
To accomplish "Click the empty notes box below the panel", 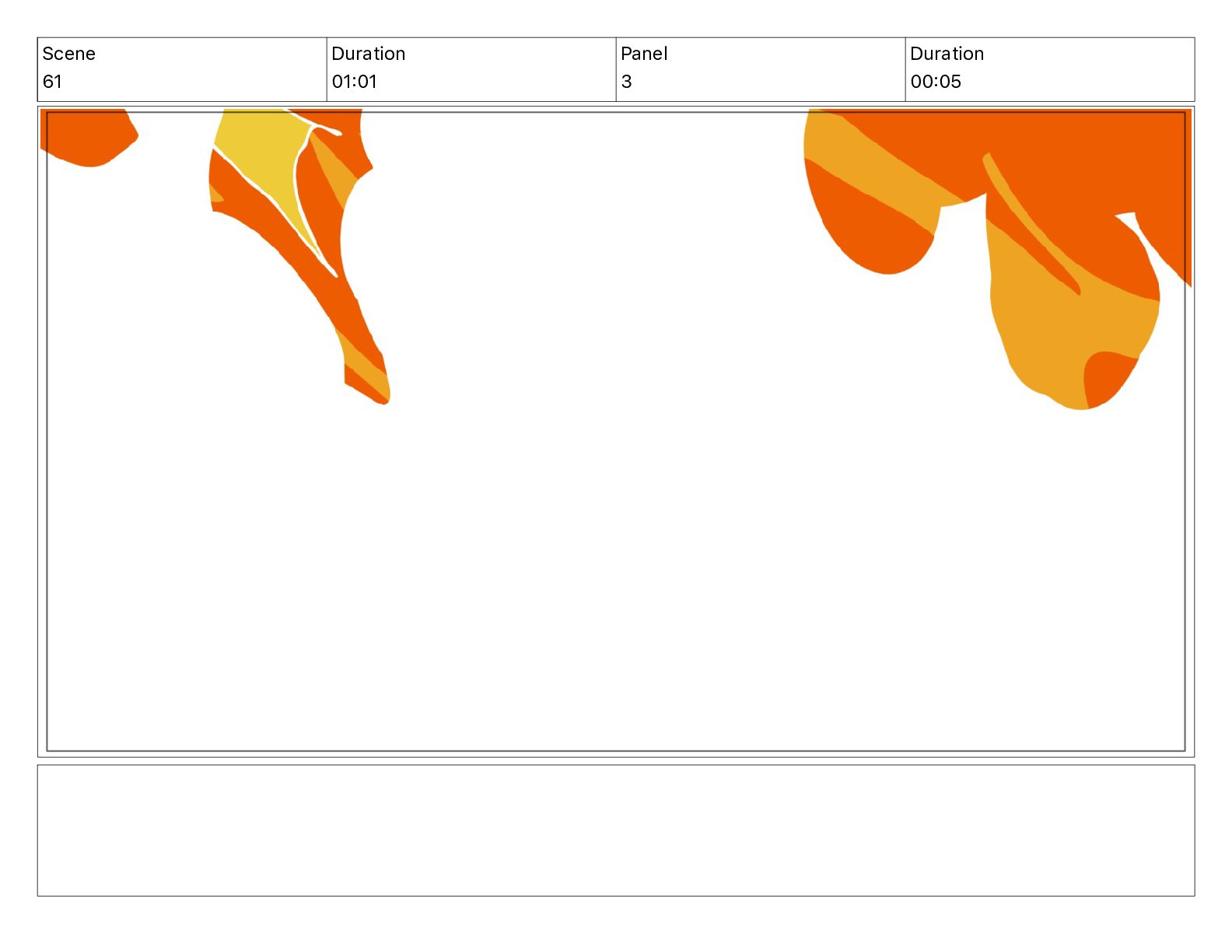I will (x=616, y=830).
